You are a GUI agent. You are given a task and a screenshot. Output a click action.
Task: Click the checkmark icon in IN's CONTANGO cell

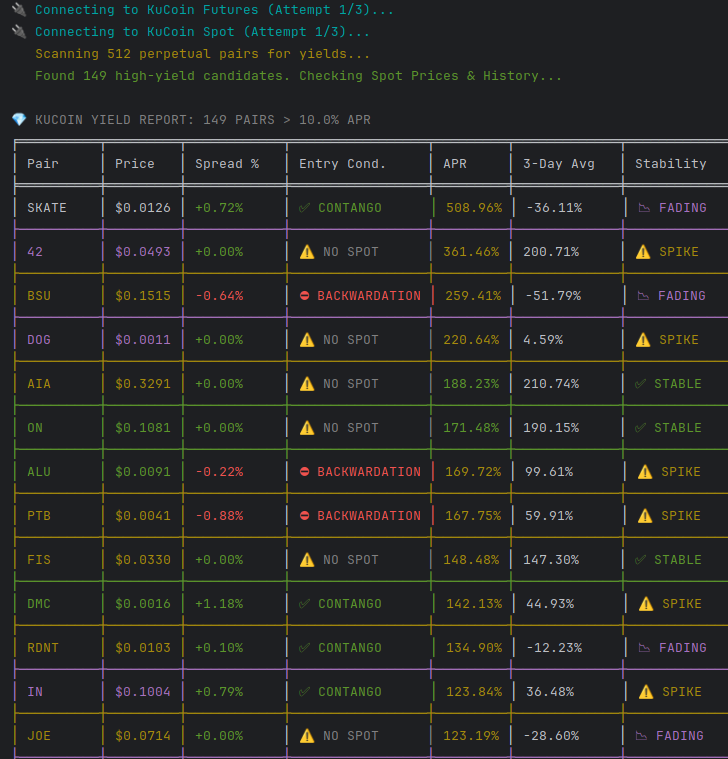coord(304,692)
